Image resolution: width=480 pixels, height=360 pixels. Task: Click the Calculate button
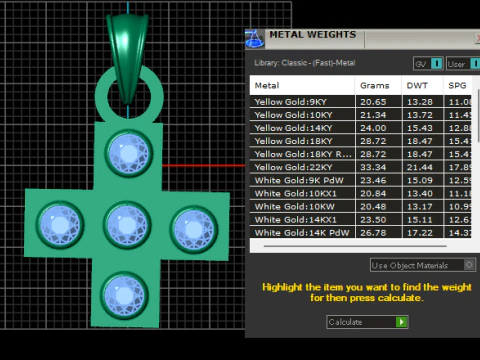367,322
